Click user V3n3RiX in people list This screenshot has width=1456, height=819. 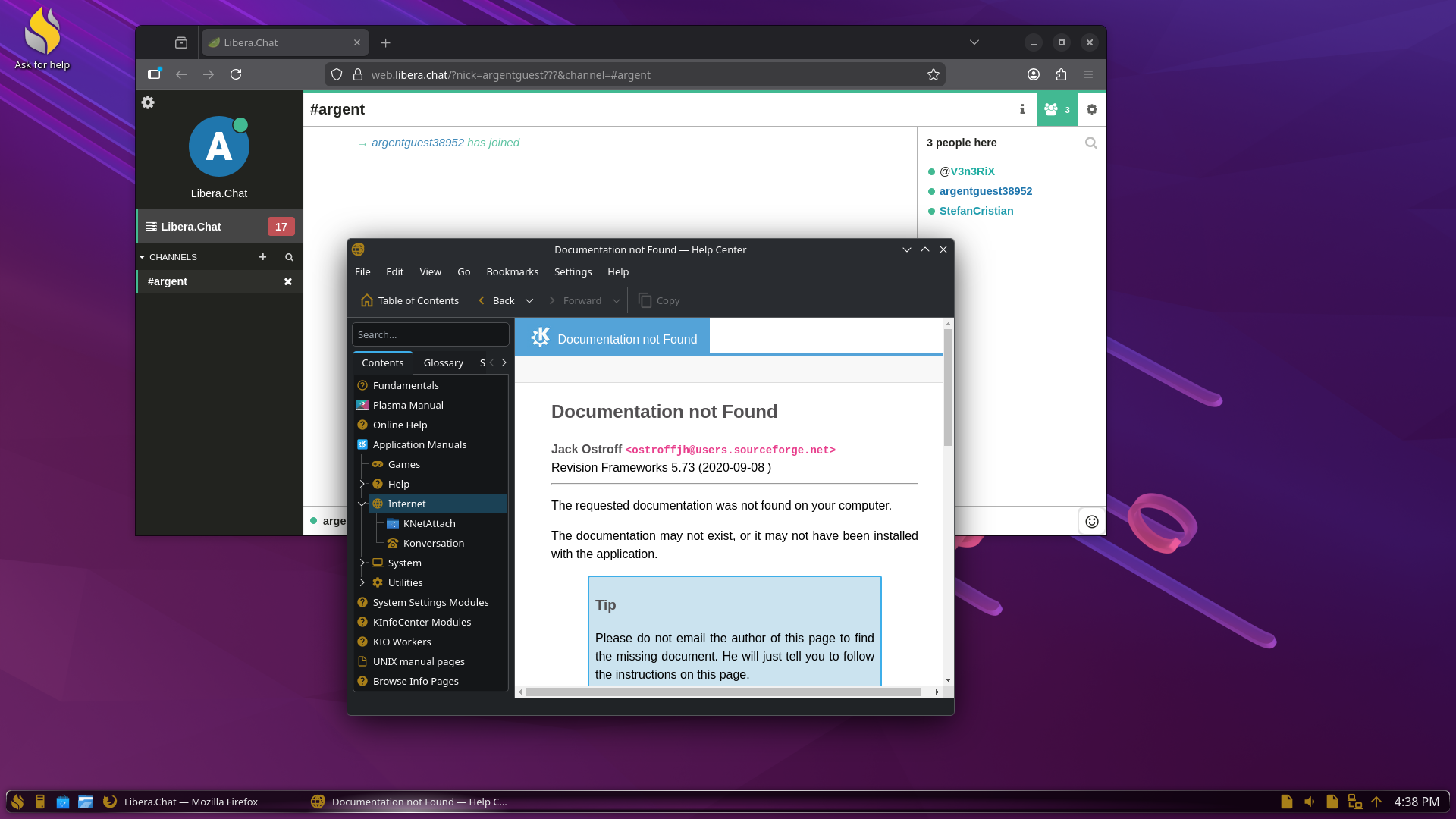click(x=972, y=171)
